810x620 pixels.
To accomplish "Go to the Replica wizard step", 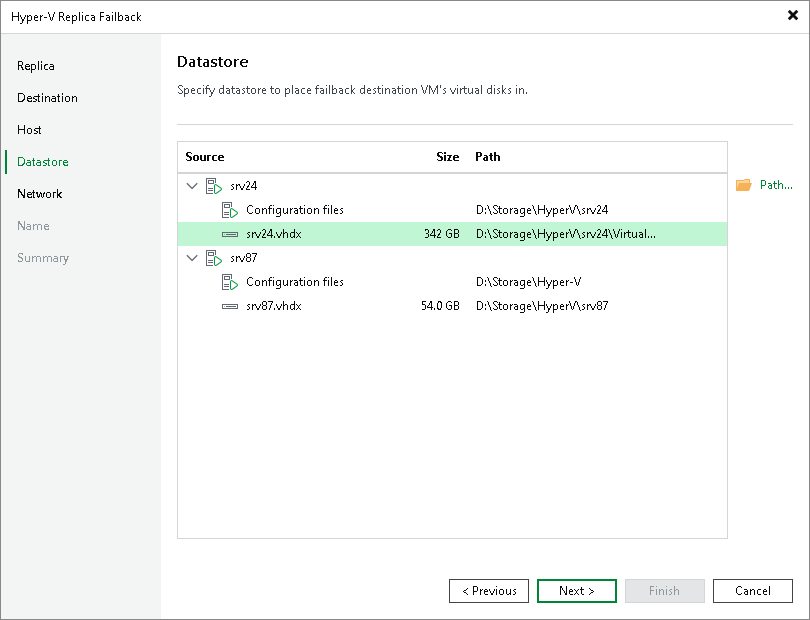I will [x=36, y=66].
